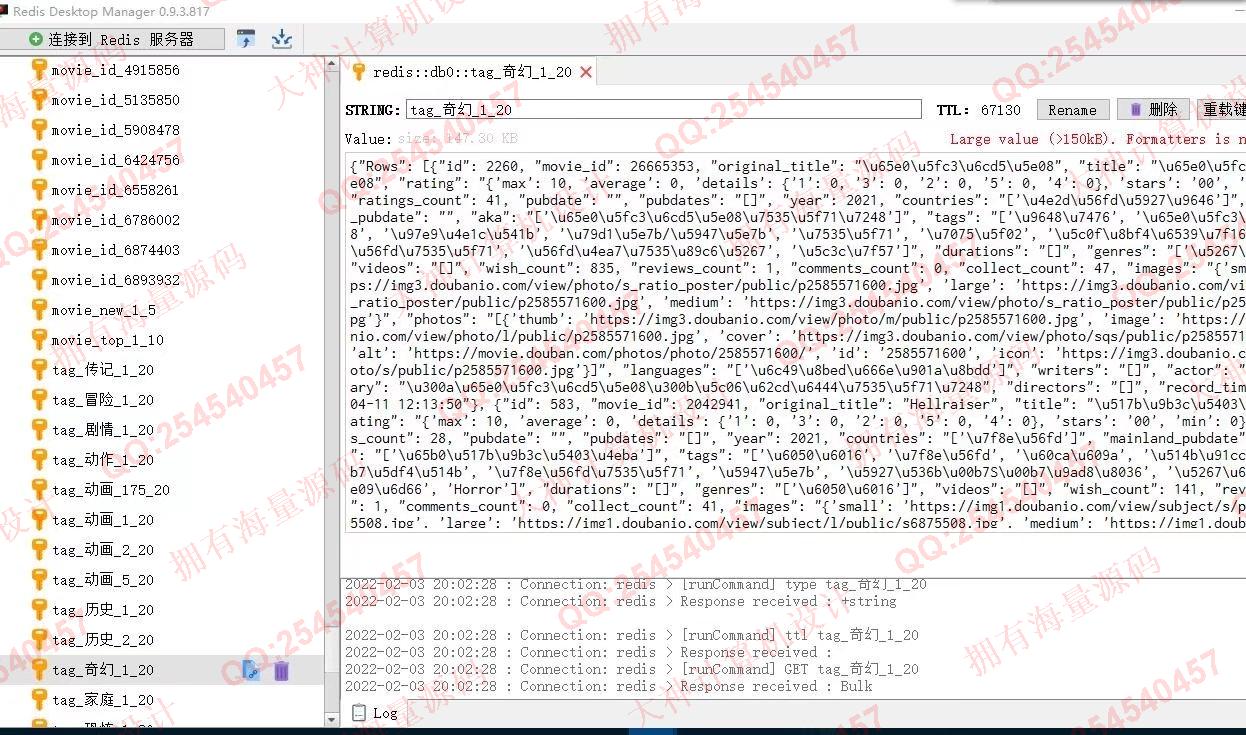Click the connect to Redis server button
1246x735 pixels.
(x=111, y=39)
